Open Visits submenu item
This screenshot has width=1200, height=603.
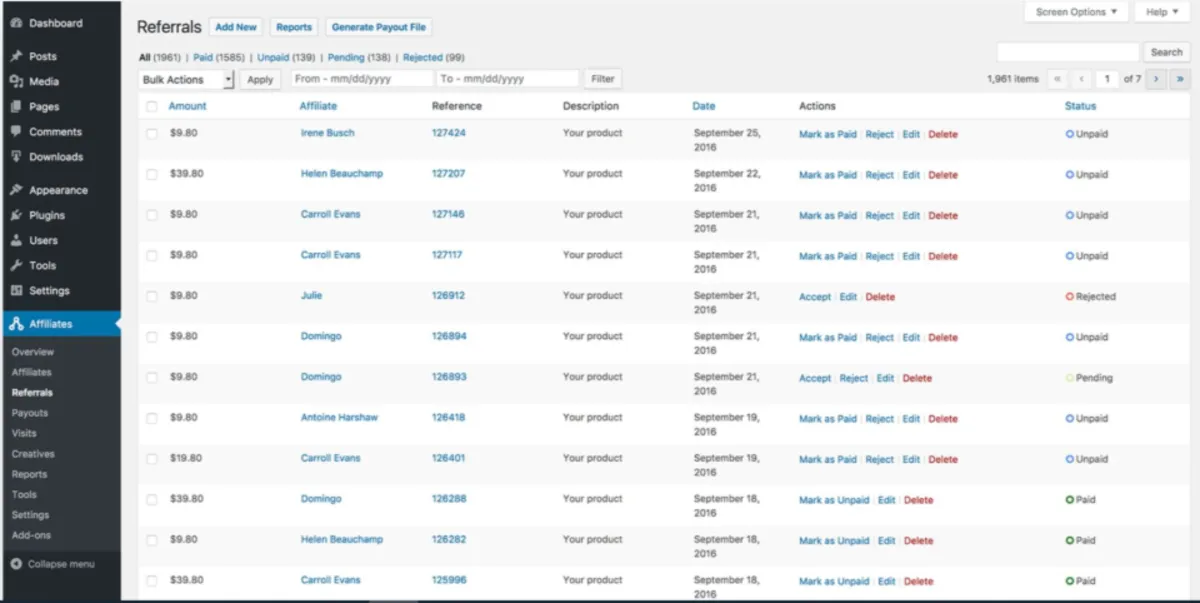(24, 433)
